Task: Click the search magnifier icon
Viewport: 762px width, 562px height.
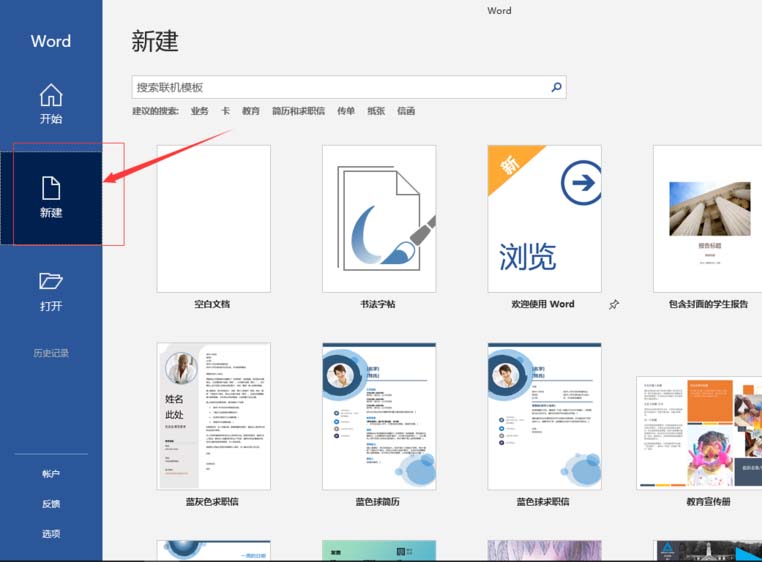Action: pos(556,87)
